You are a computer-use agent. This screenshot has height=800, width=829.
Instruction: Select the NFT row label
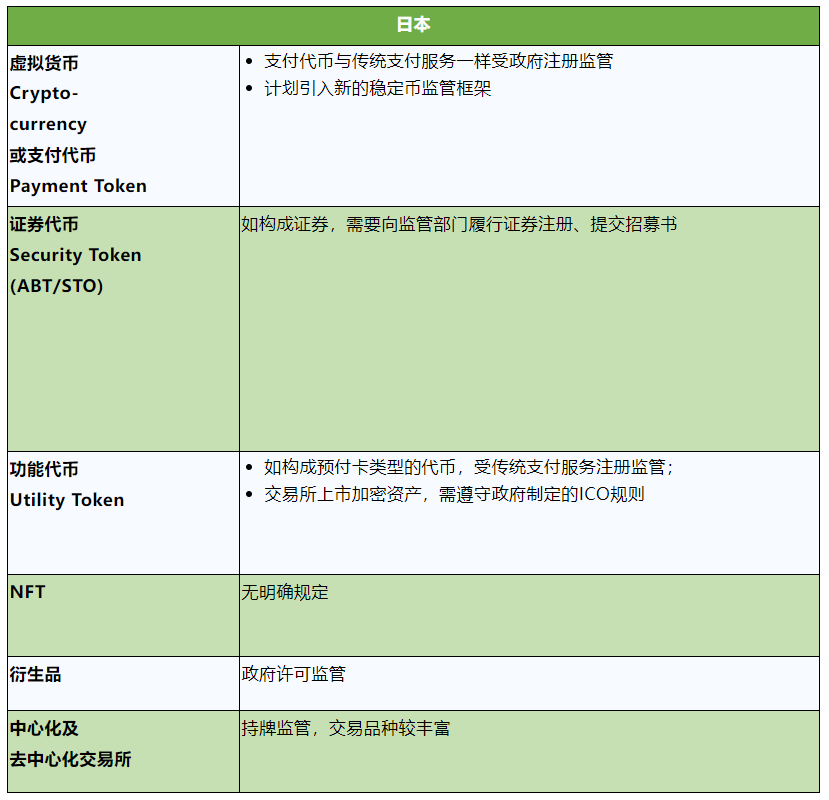[27, 592]
